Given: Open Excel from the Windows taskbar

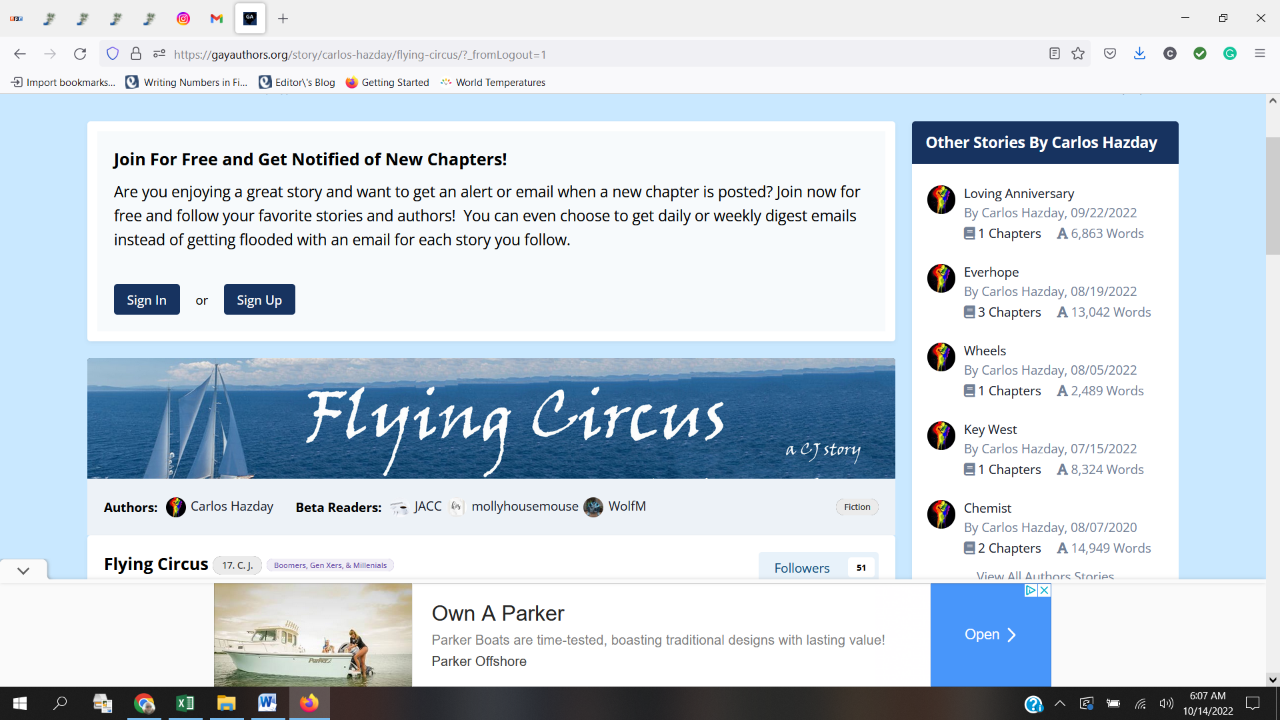Looking at the screenshot, I should (x=185, y=703).
